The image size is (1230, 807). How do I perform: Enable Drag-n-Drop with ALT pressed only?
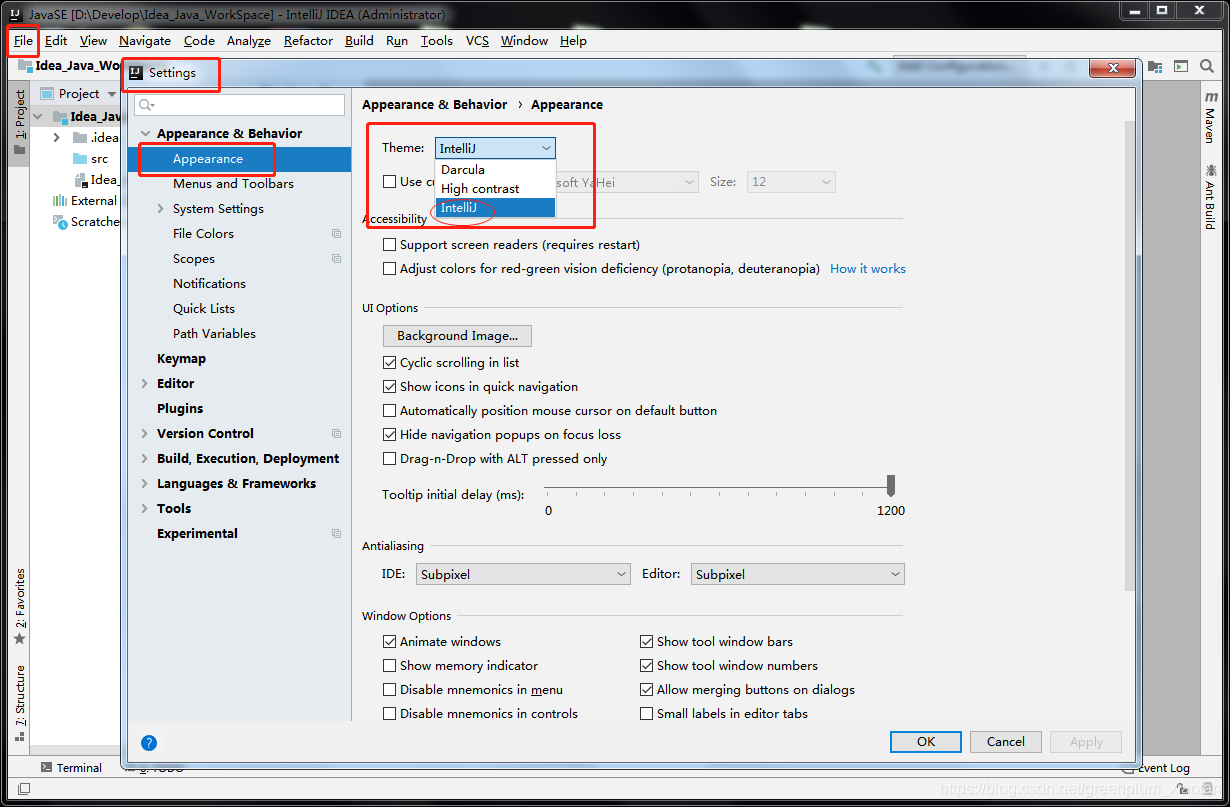tap(390, 459)
